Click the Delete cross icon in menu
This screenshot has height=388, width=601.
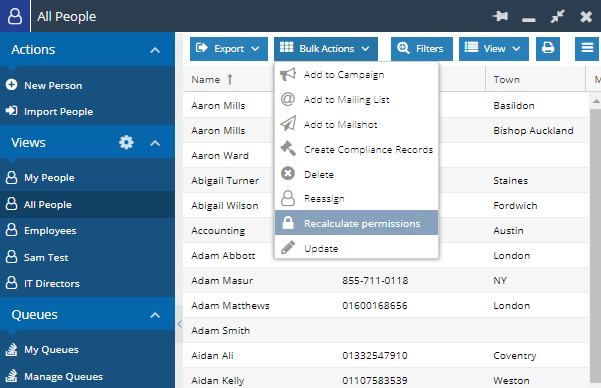[288, 174]
